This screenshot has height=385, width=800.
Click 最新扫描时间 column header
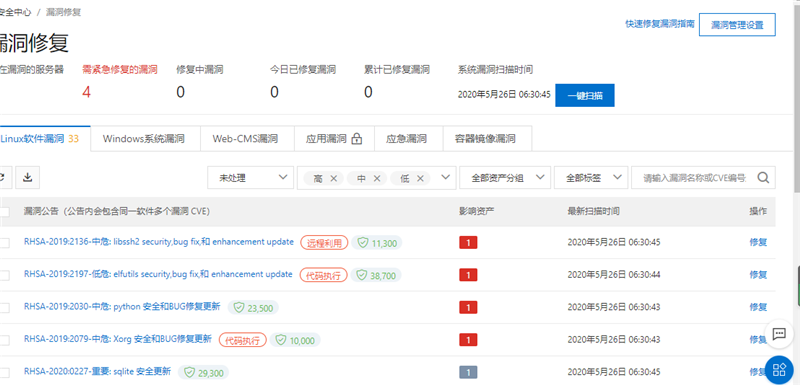[x=594, y=211]
